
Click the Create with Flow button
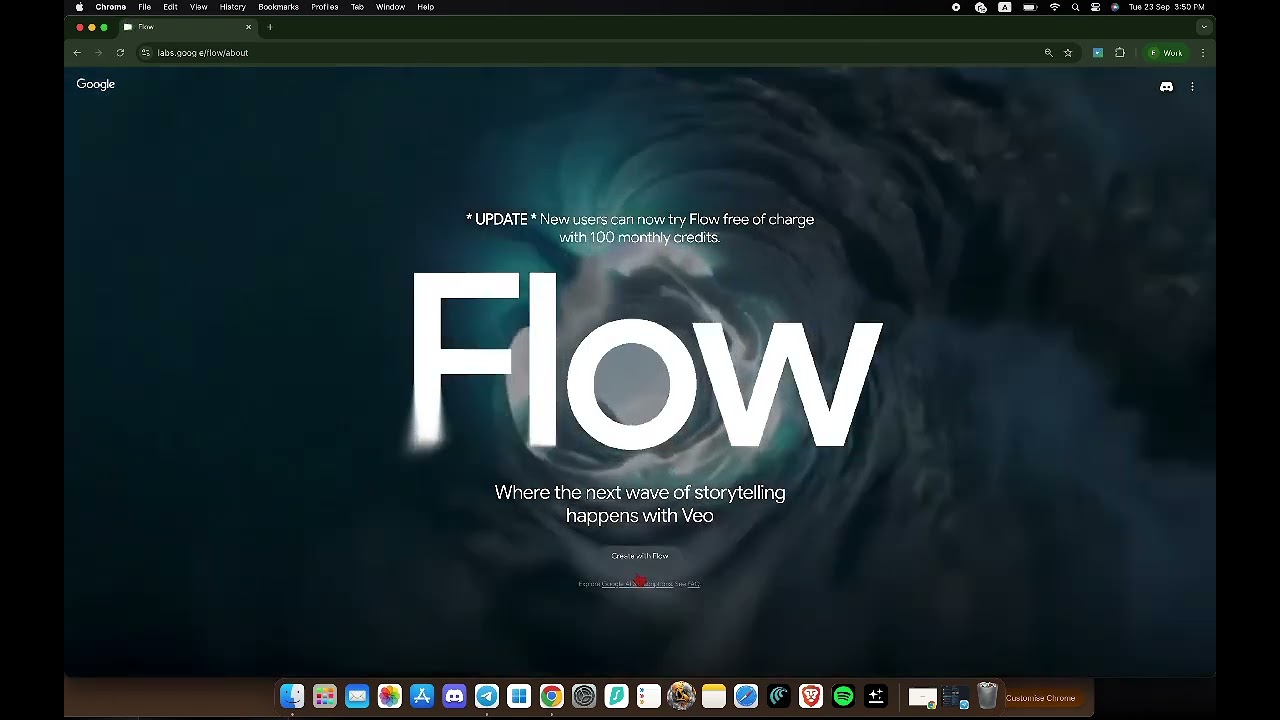pos(640,556)
